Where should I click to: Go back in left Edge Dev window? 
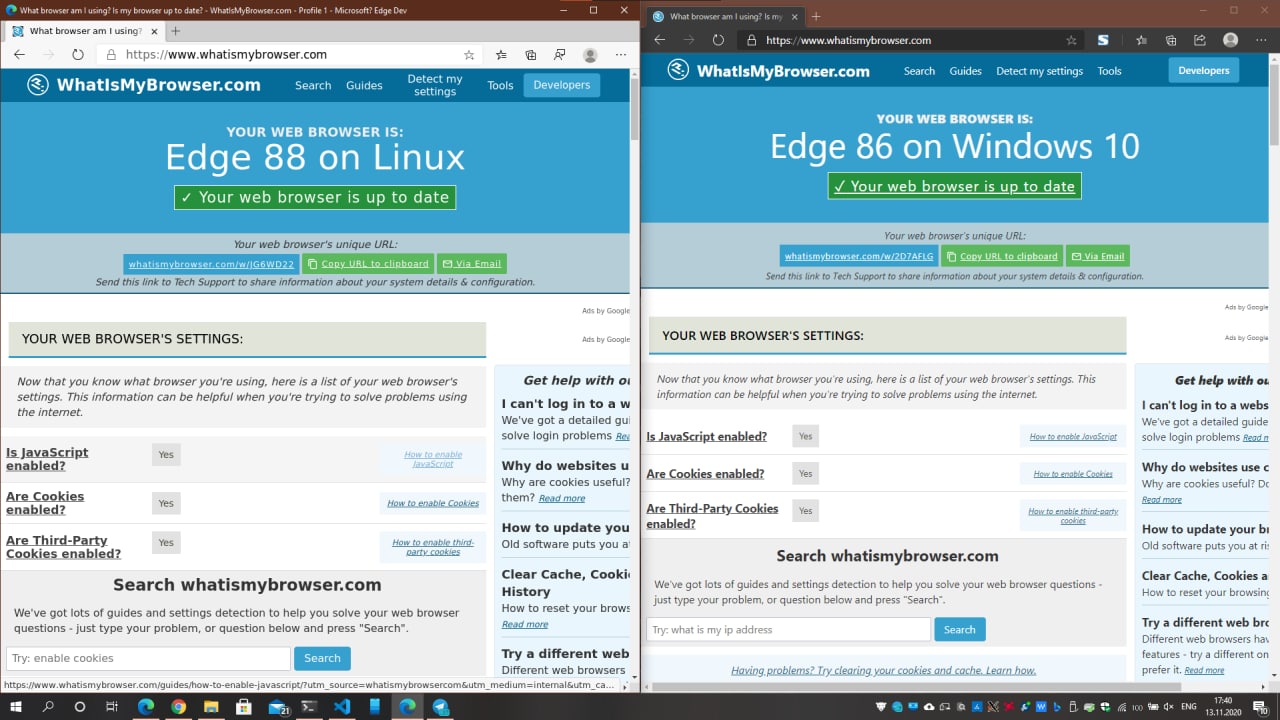coord(19,55)
